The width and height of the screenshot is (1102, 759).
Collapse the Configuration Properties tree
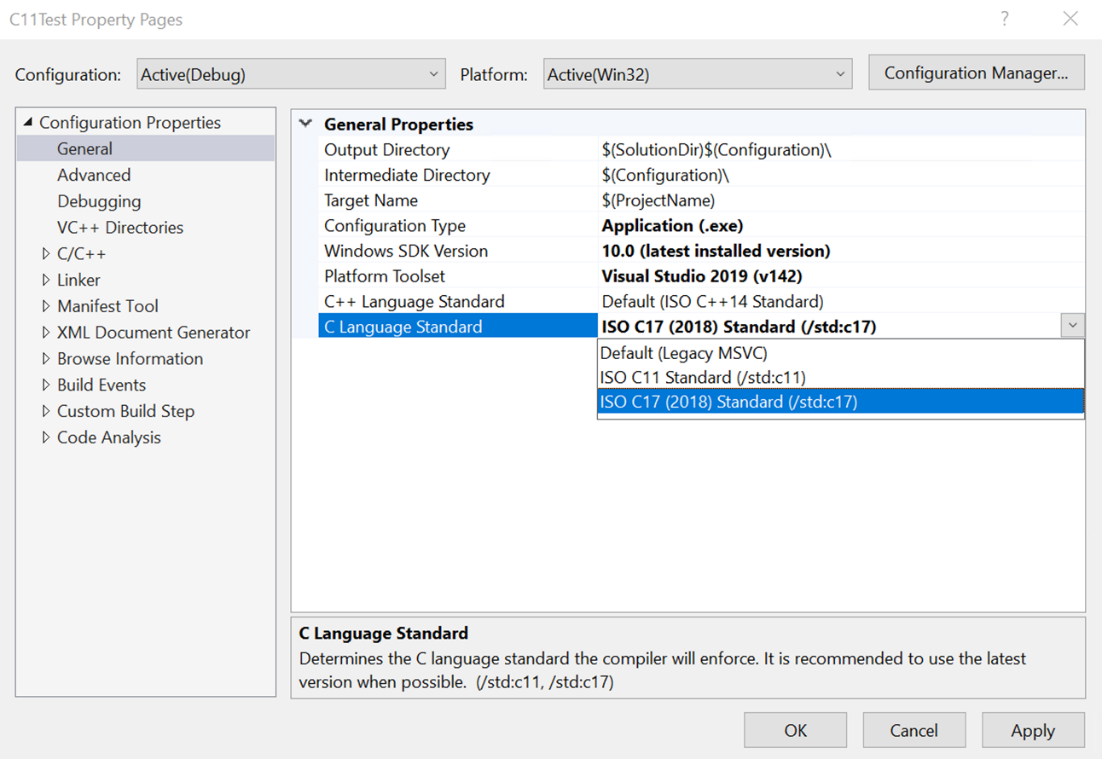coord(28,122)
